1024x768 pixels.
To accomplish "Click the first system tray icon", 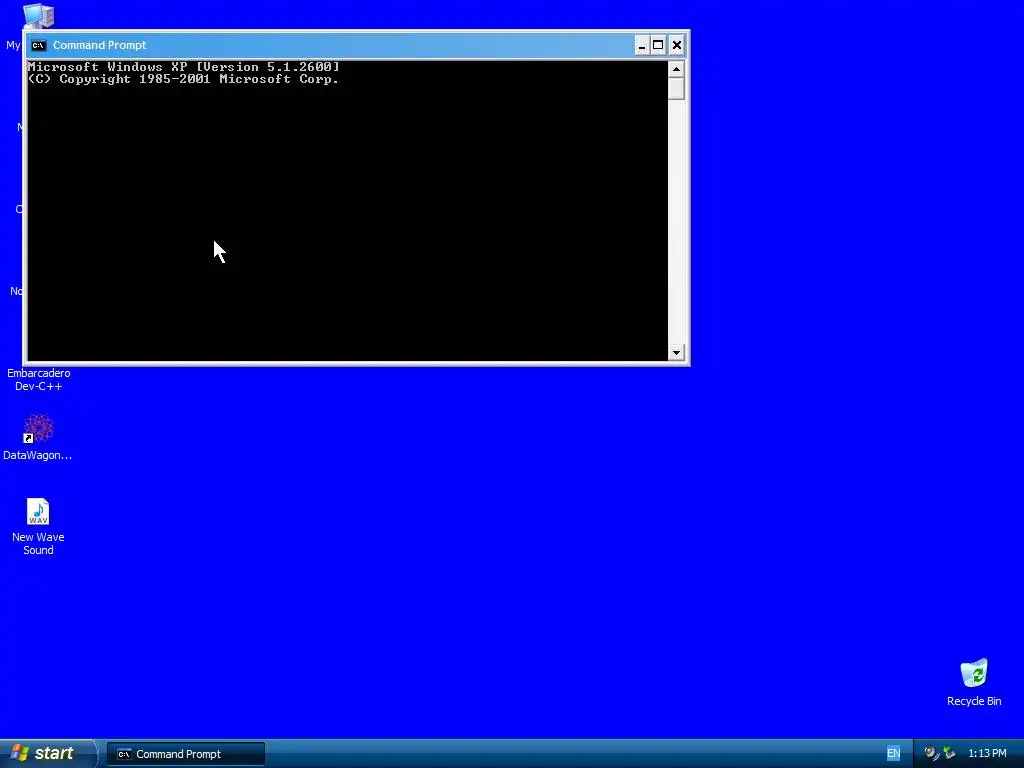I will 931,753.
